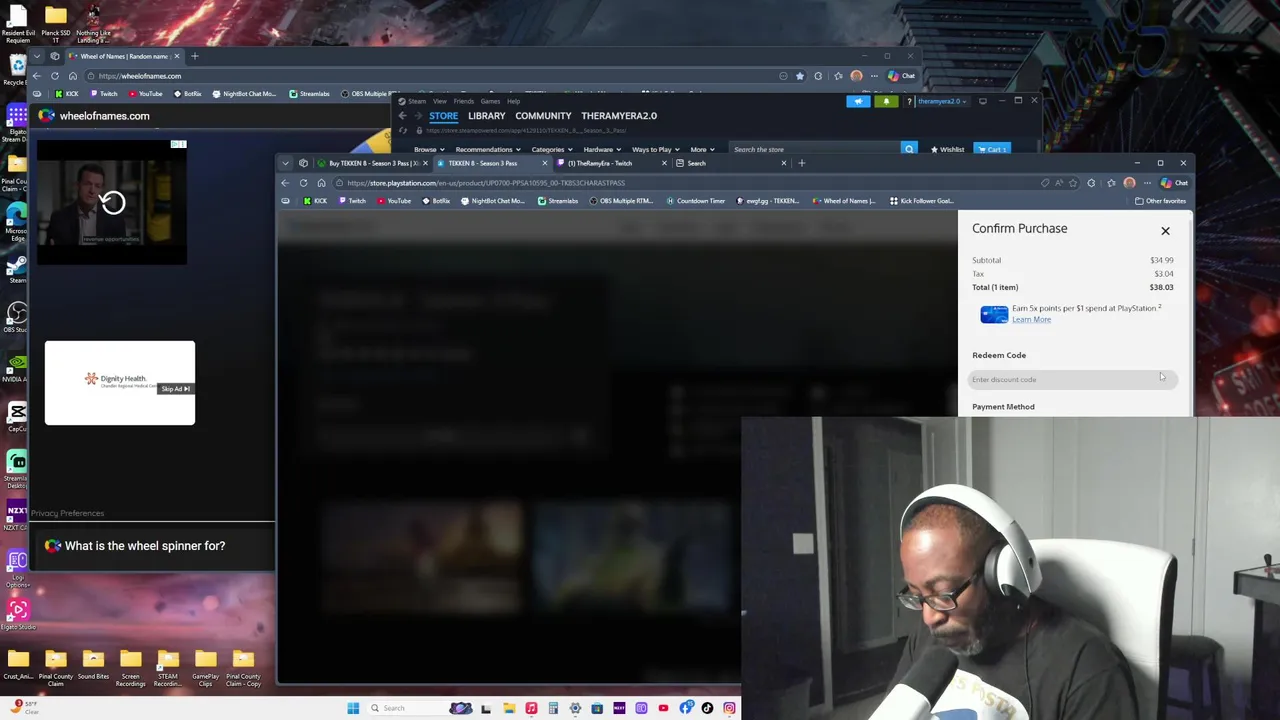Viewport: 1280px width, 720px height.
Task: Open the Steam Cart
Action: tap(994, 150)
